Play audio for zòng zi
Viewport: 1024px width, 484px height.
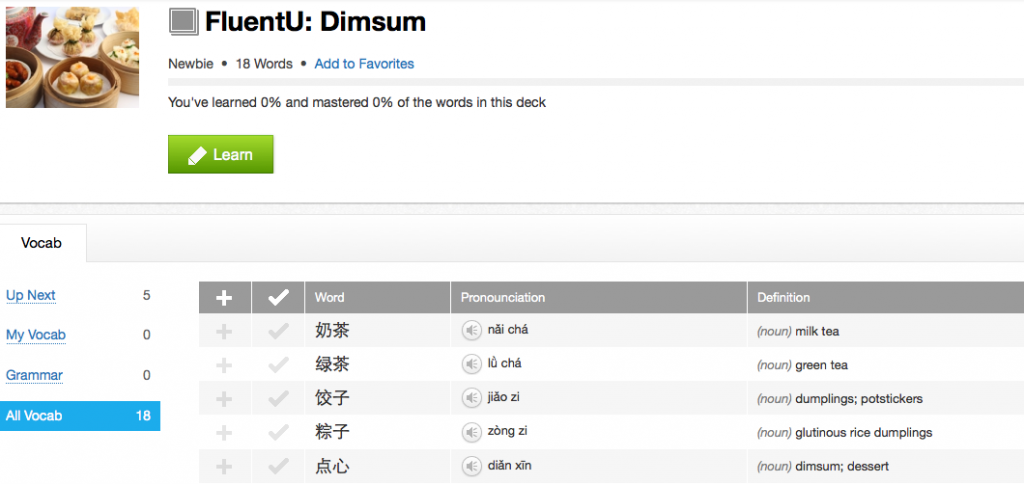(x=471, y=432)
